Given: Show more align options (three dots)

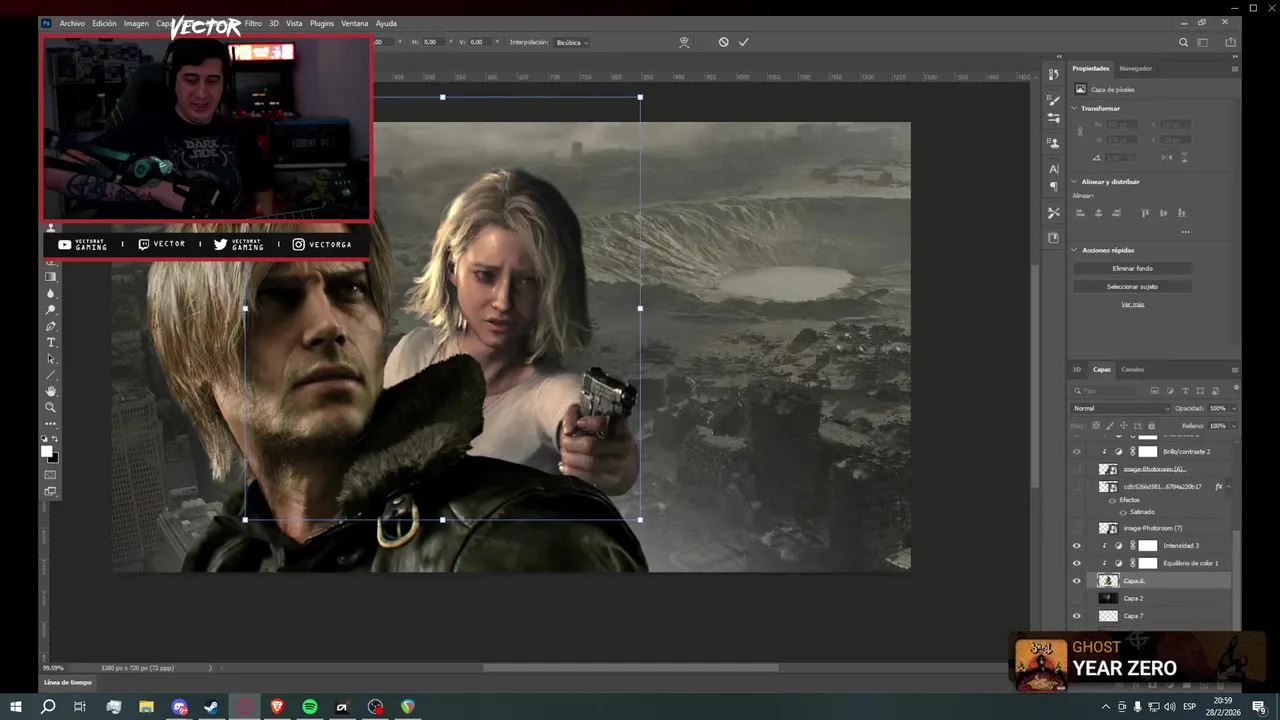Looking at the screenshot, I should click(x=1185, y=232).
